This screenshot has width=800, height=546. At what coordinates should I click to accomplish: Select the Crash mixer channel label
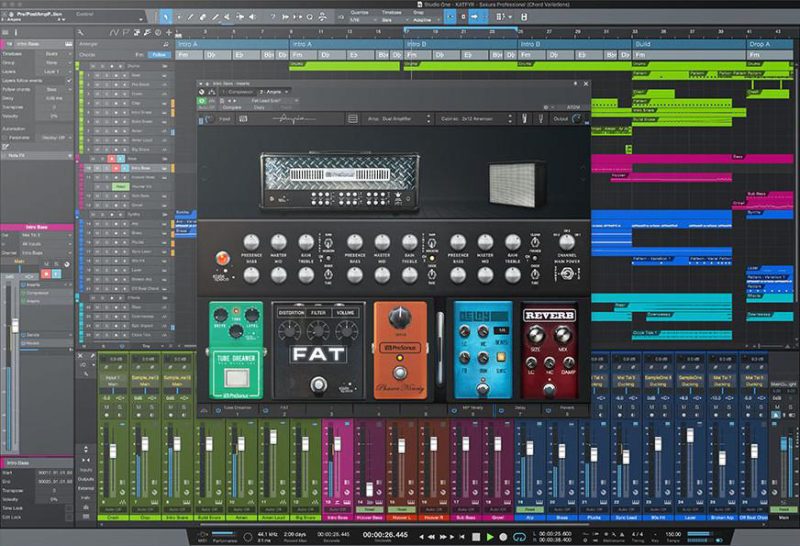(x=113, y=517)
